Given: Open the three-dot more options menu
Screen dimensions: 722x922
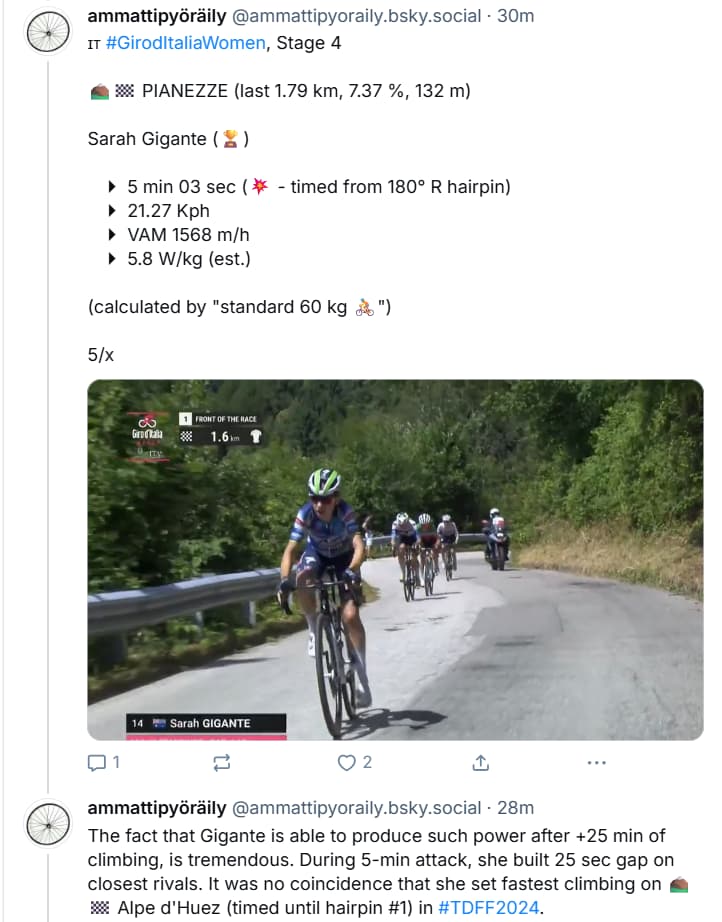Looking at the screenshot, I should [596, 763].
